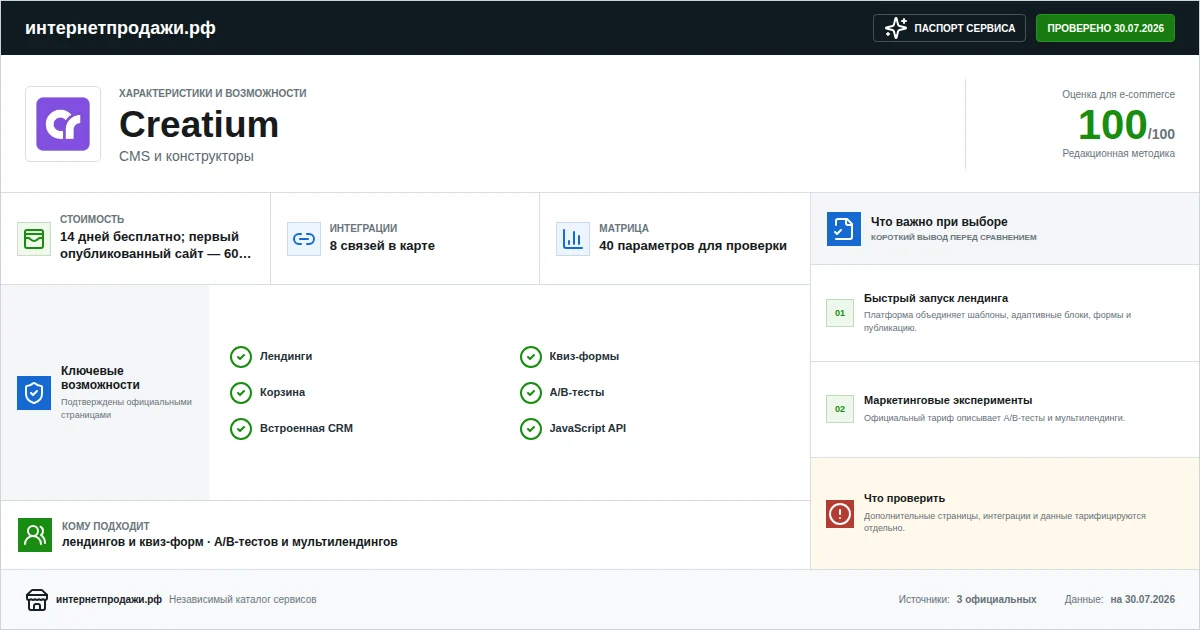Click the shield icon beside Ключевые возможности
The image size is (1200, 630).
(34, 393)
